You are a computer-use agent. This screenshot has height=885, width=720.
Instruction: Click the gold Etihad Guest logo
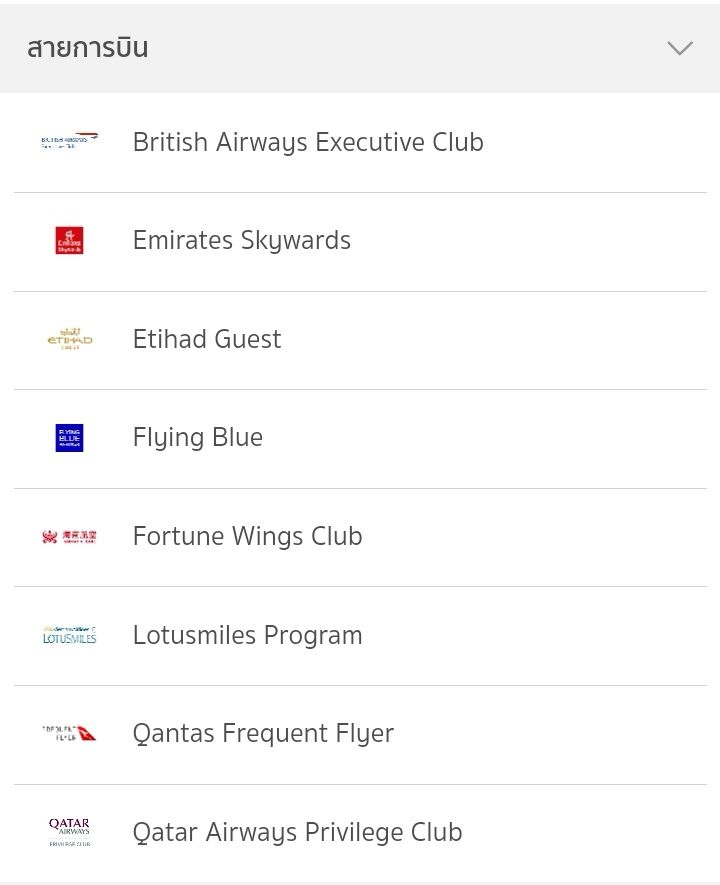pyautogui.click(x=70, y=339)
